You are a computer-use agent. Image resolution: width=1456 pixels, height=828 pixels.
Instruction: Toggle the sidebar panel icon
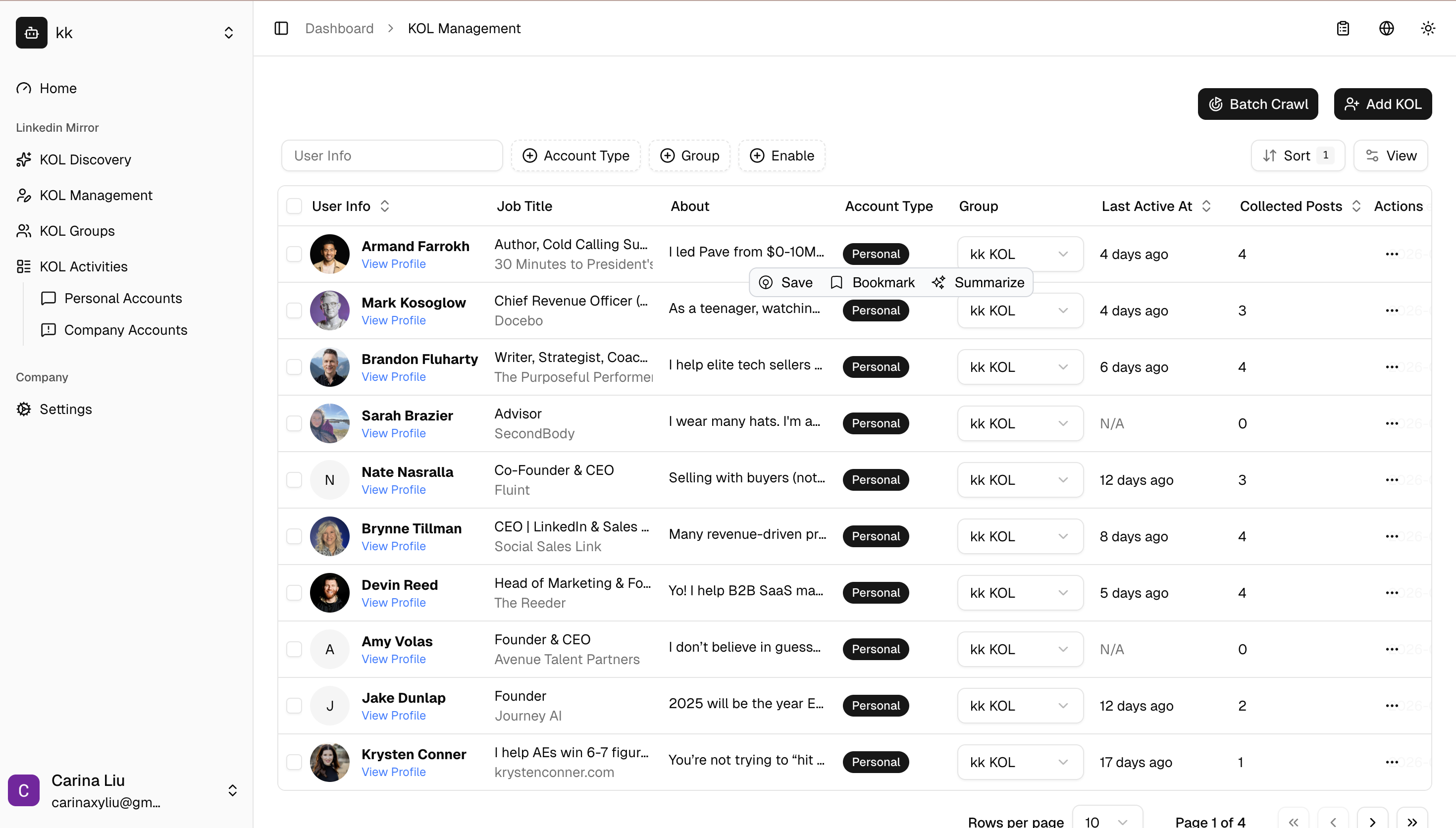point(281,28)
